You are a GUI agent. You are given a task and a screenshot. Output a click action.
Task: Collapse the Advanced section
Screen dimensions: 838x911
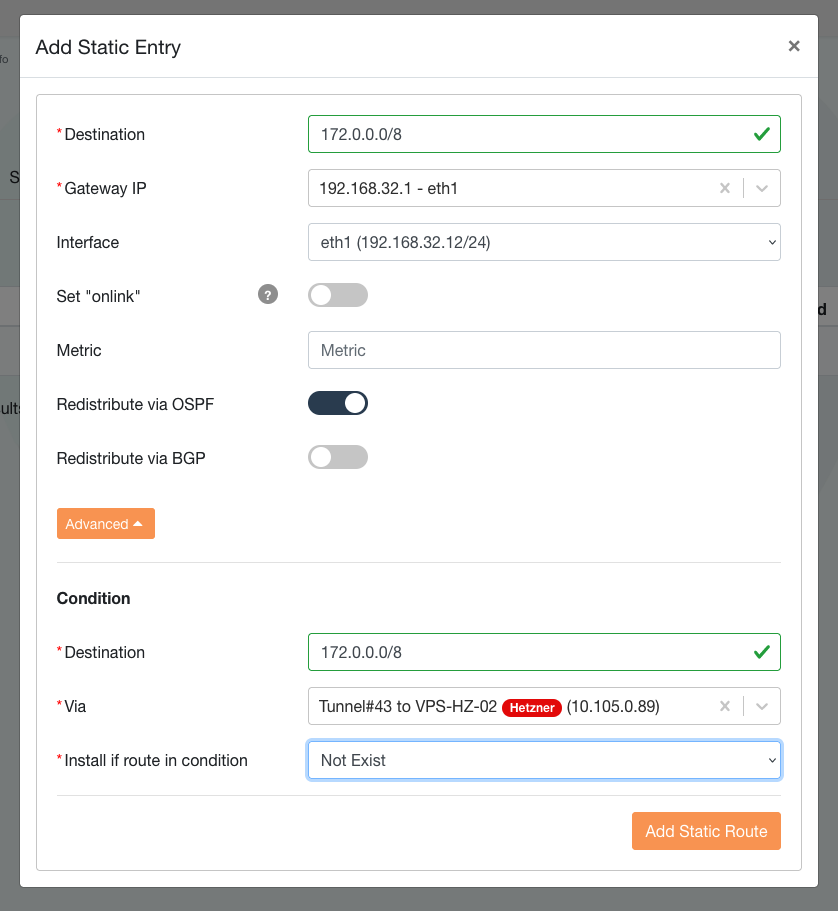105,524
